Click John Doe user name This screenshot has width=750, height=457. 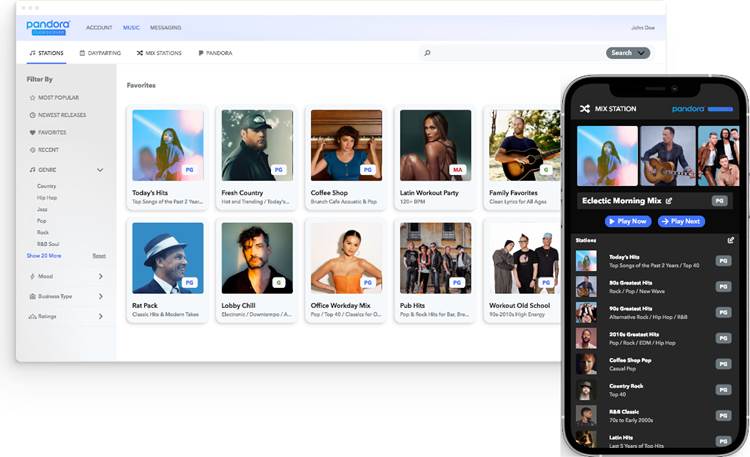point(643,28)
